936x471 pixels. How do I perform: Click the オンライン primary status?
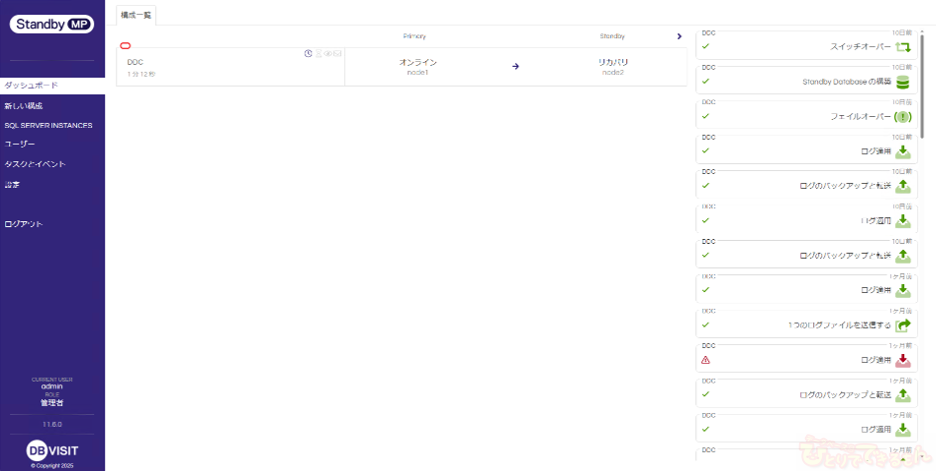[418, 62]
